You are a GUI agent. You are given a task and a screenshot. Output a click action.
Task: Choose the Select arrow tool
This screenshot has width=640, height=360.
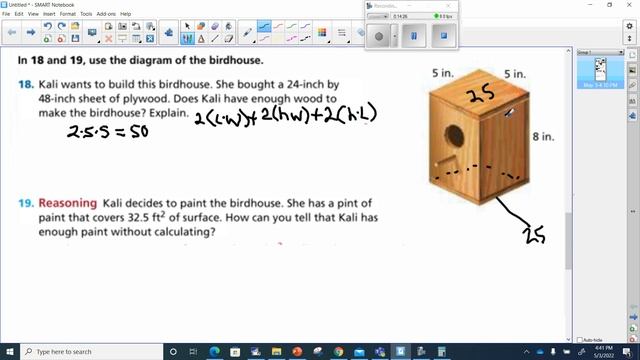[187, 26]
